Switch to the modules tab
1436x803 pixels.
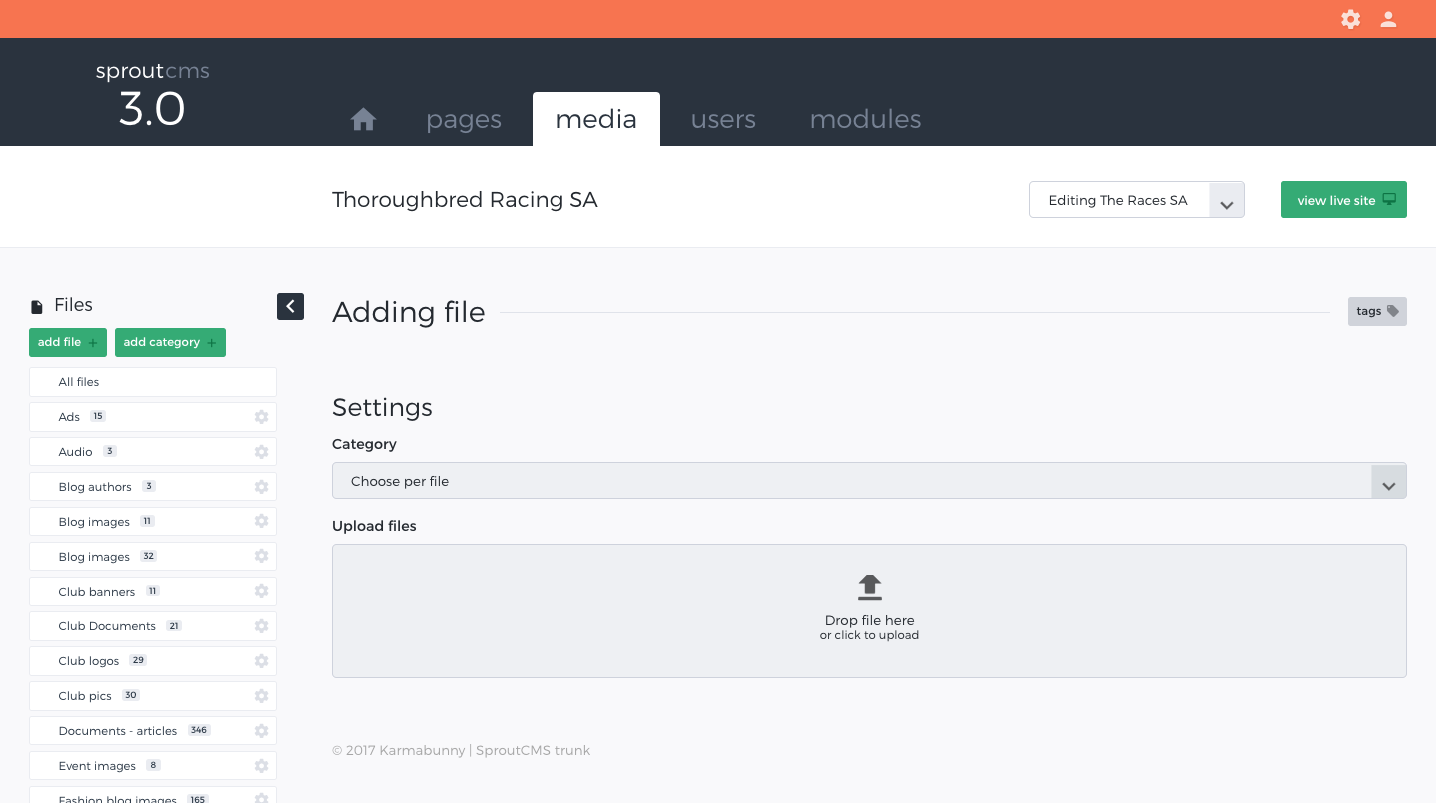click(865, 119)
